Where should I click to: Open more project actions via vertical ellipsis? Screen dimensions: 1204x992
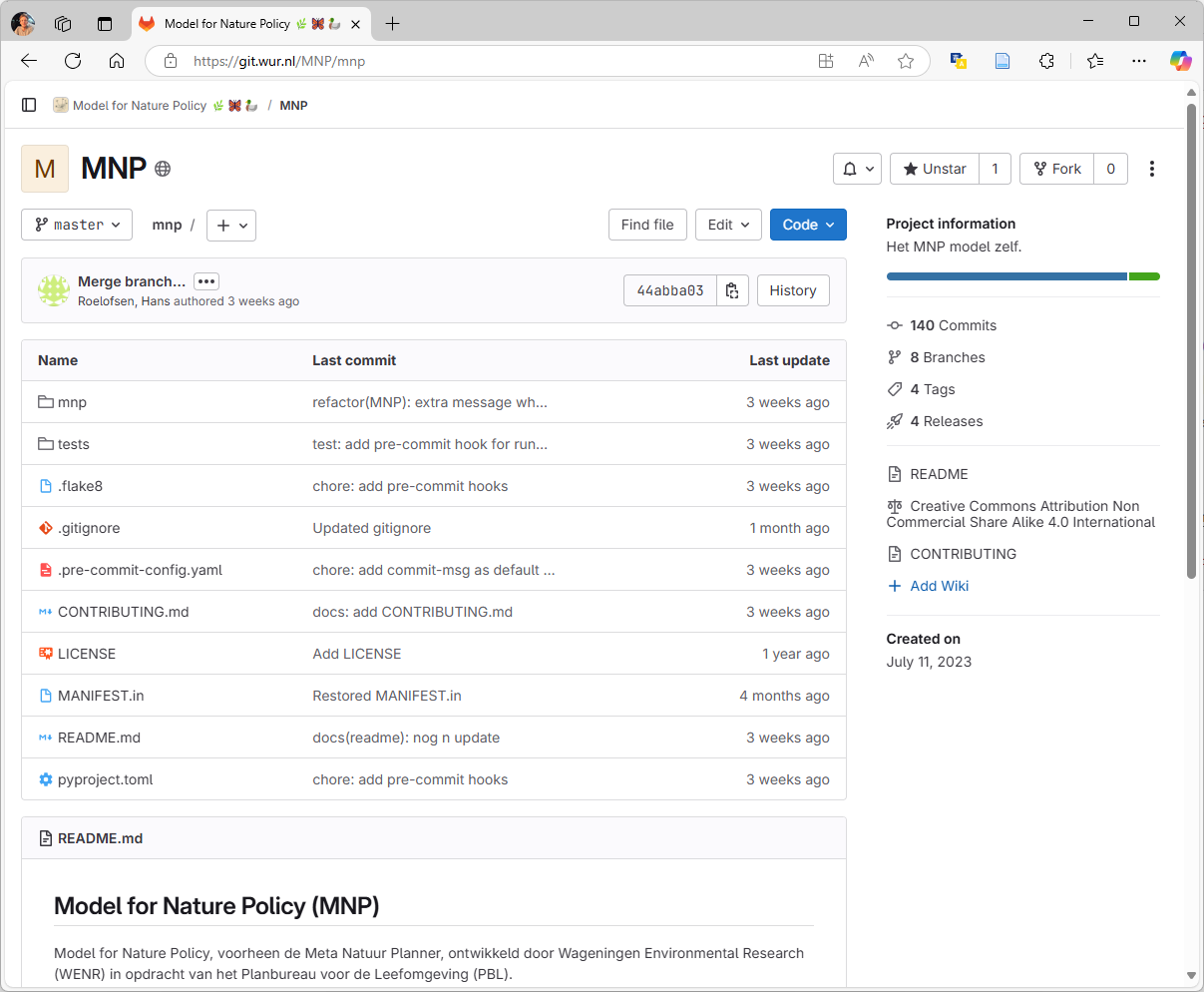(x=1152, y=169)
